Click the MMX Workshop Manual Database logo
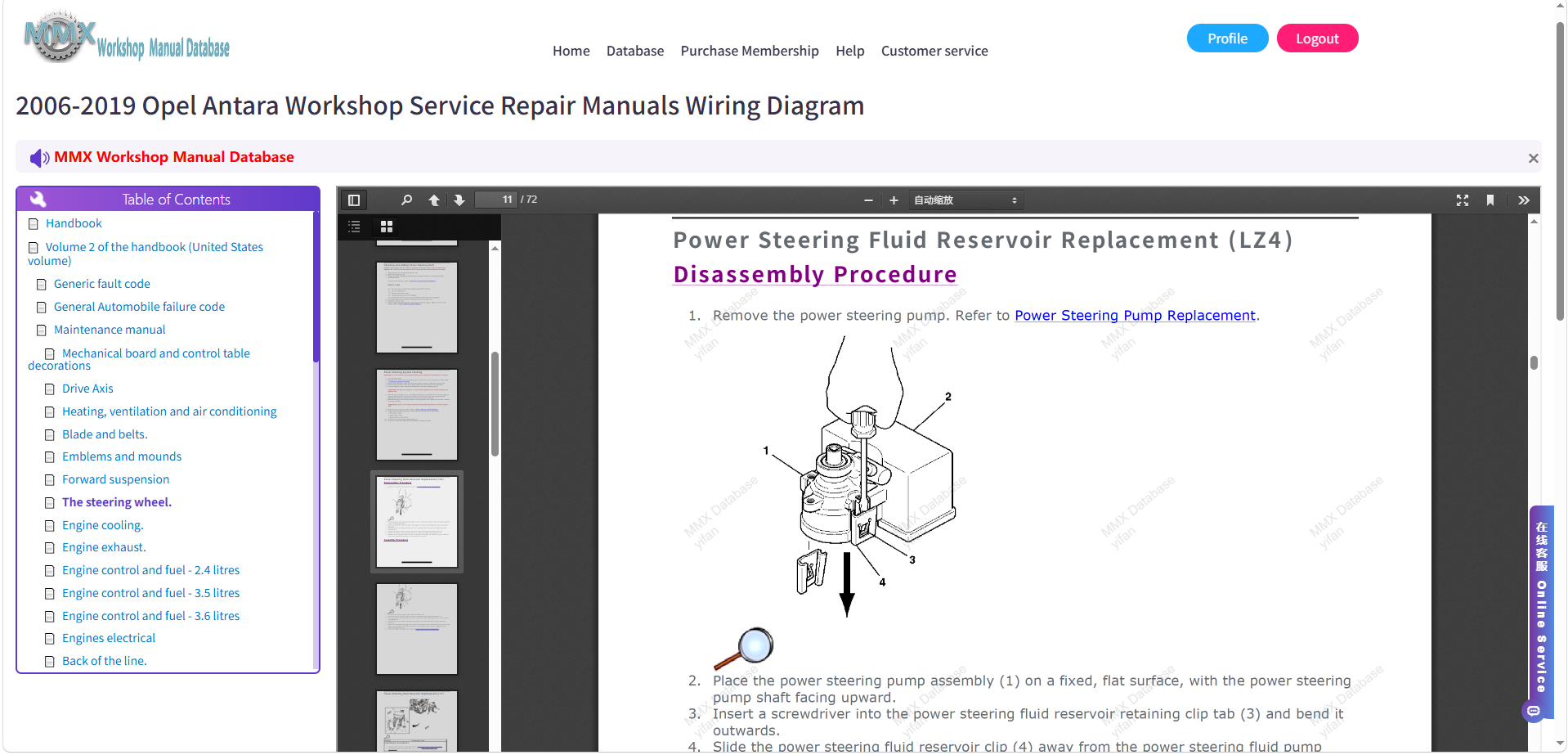 tap(128, 38)
